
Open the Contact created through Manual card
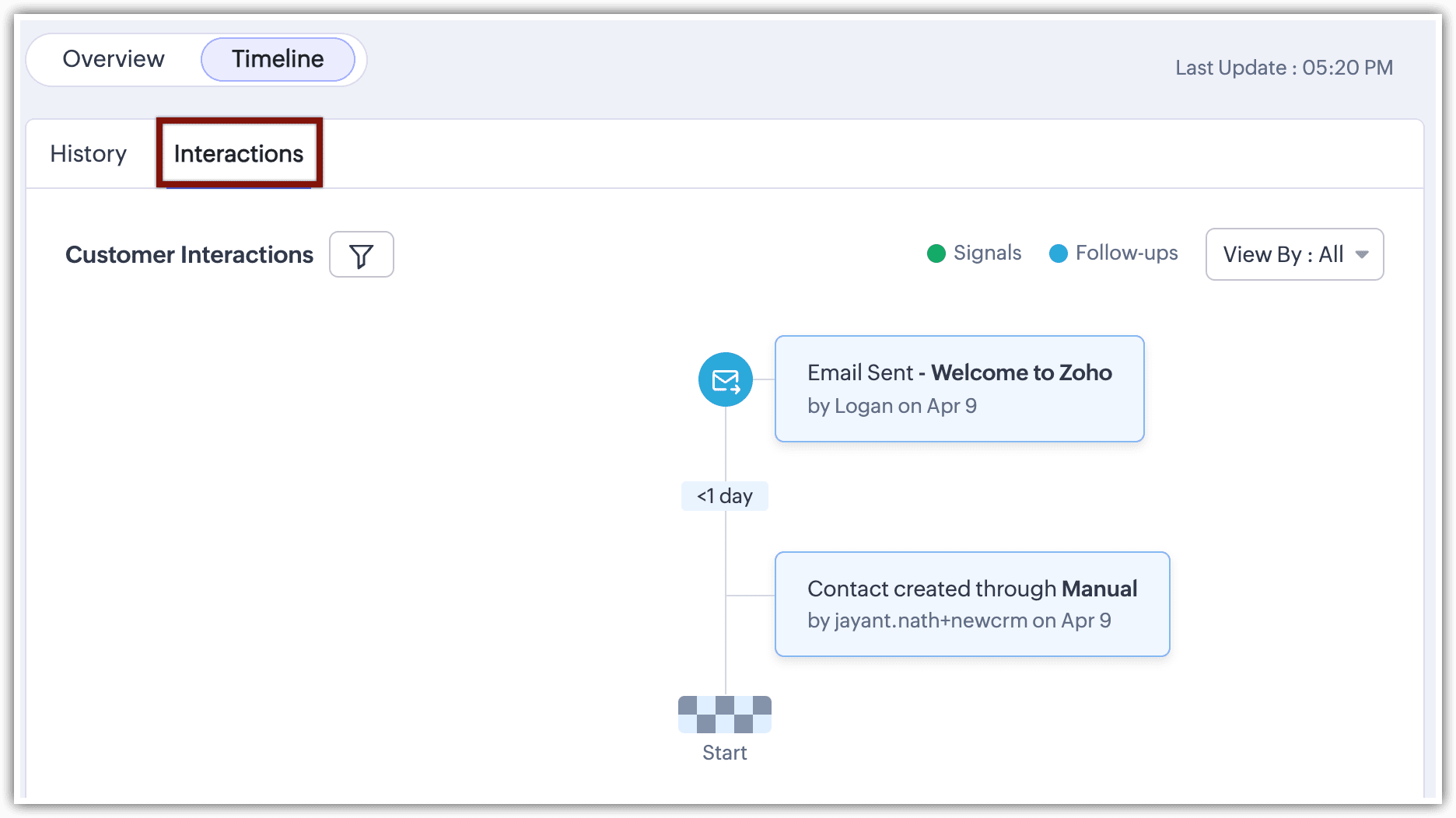972,604
